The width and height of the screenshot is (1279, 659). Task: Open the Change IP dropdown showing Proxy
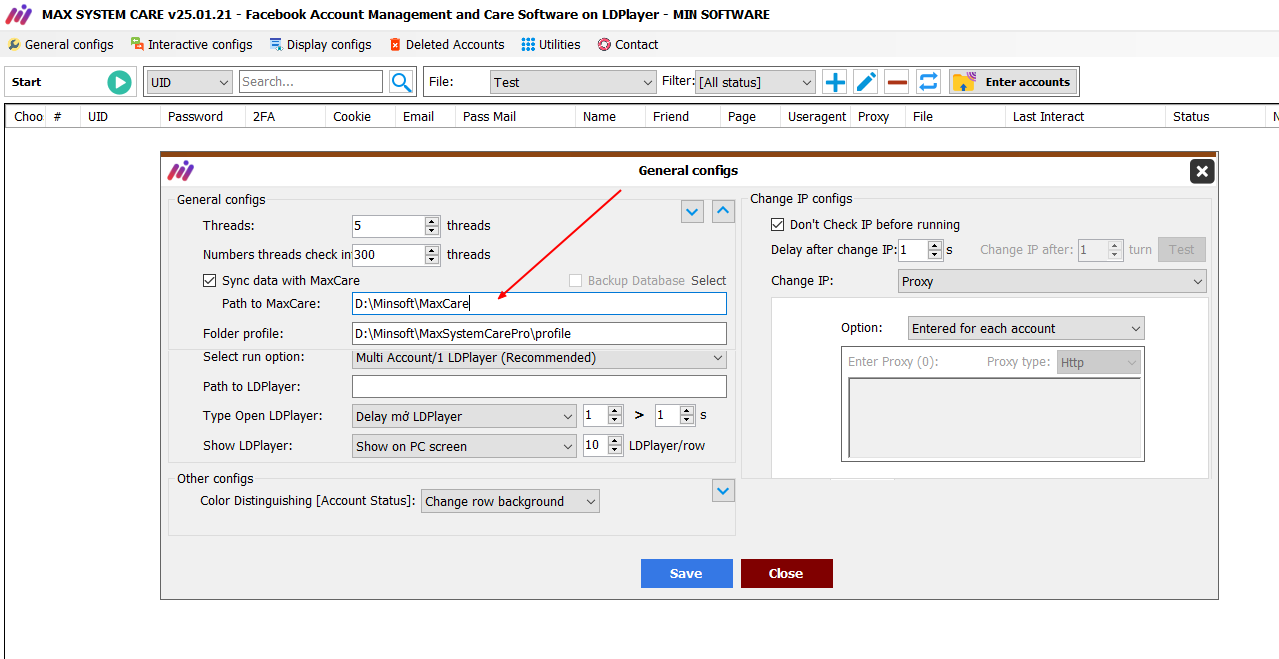1053,281
